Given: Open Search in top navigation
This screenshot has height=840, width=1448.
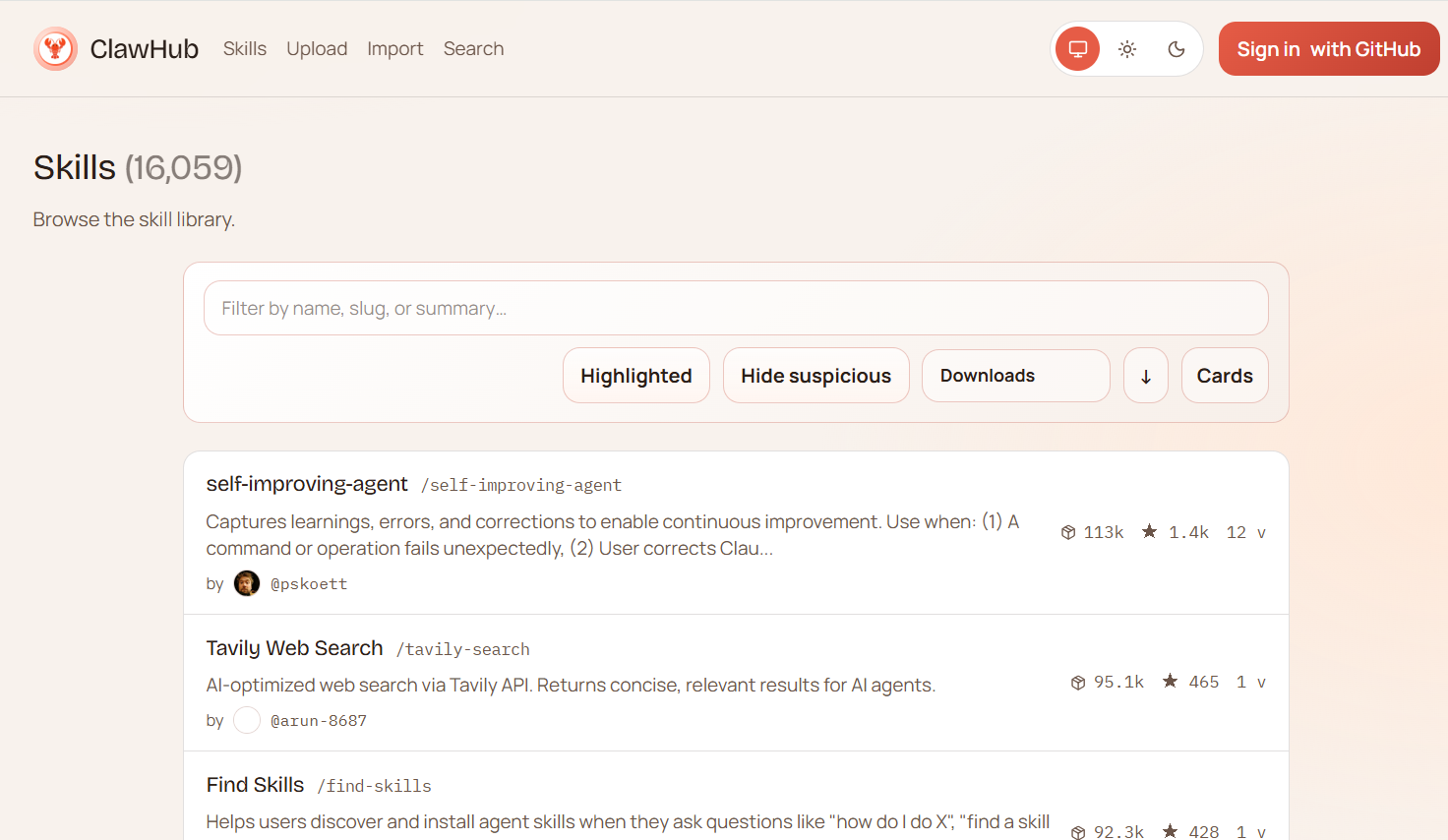Looking at the screenshot, I should [473, 48].
